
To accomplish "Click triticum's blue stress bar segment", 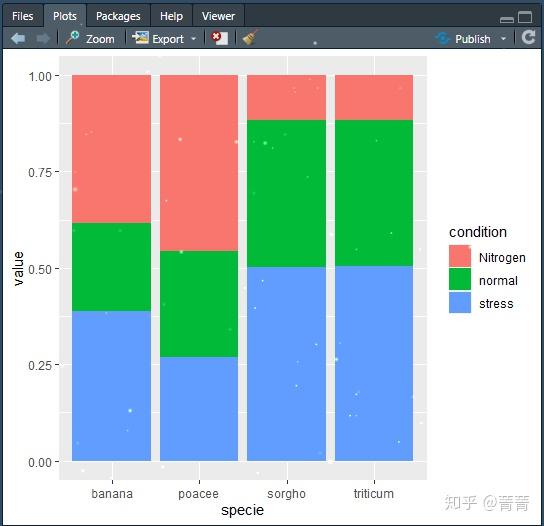I will [374, 363].
